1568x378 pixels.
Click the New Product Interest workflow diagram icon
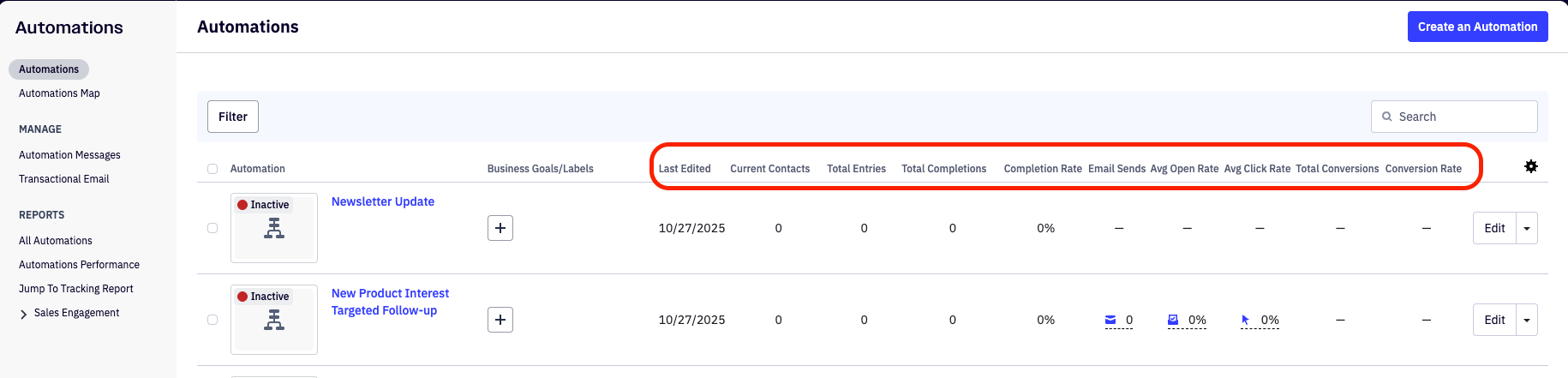click(x=274, y=321)
